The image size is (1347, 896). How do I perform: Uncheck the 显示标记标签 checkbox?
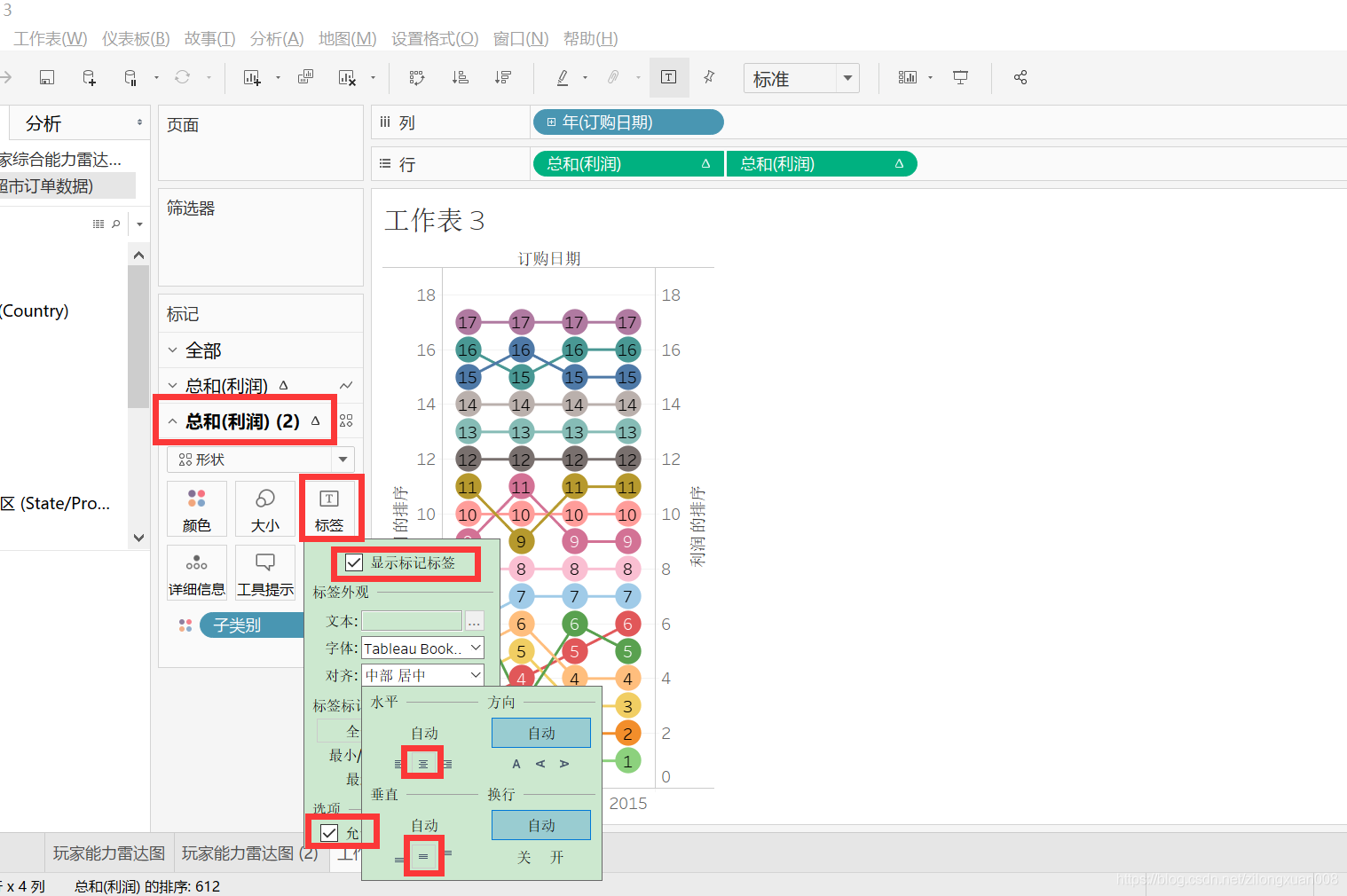pos(354,562)
